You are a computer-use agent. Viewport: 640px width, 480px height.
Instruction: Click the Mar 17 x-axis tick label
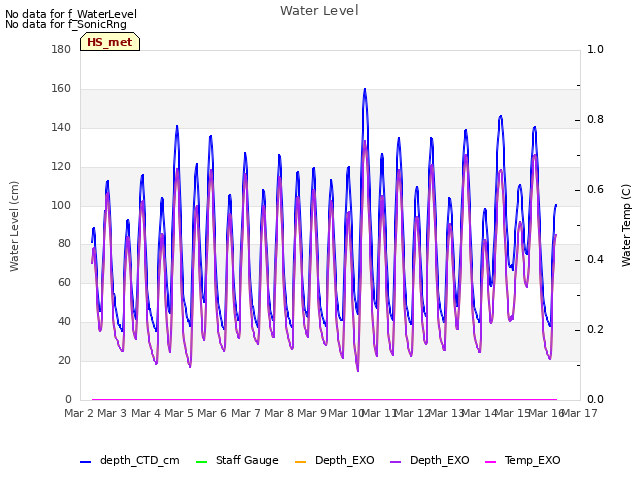pyautogui.click(x=580, y=413)
